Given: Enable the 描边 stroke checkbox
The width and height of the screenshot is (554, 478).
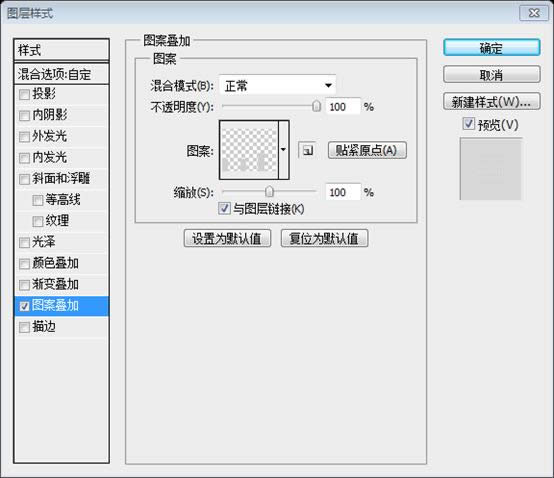Looking at the screenshot, I should [x=24, y=327].
